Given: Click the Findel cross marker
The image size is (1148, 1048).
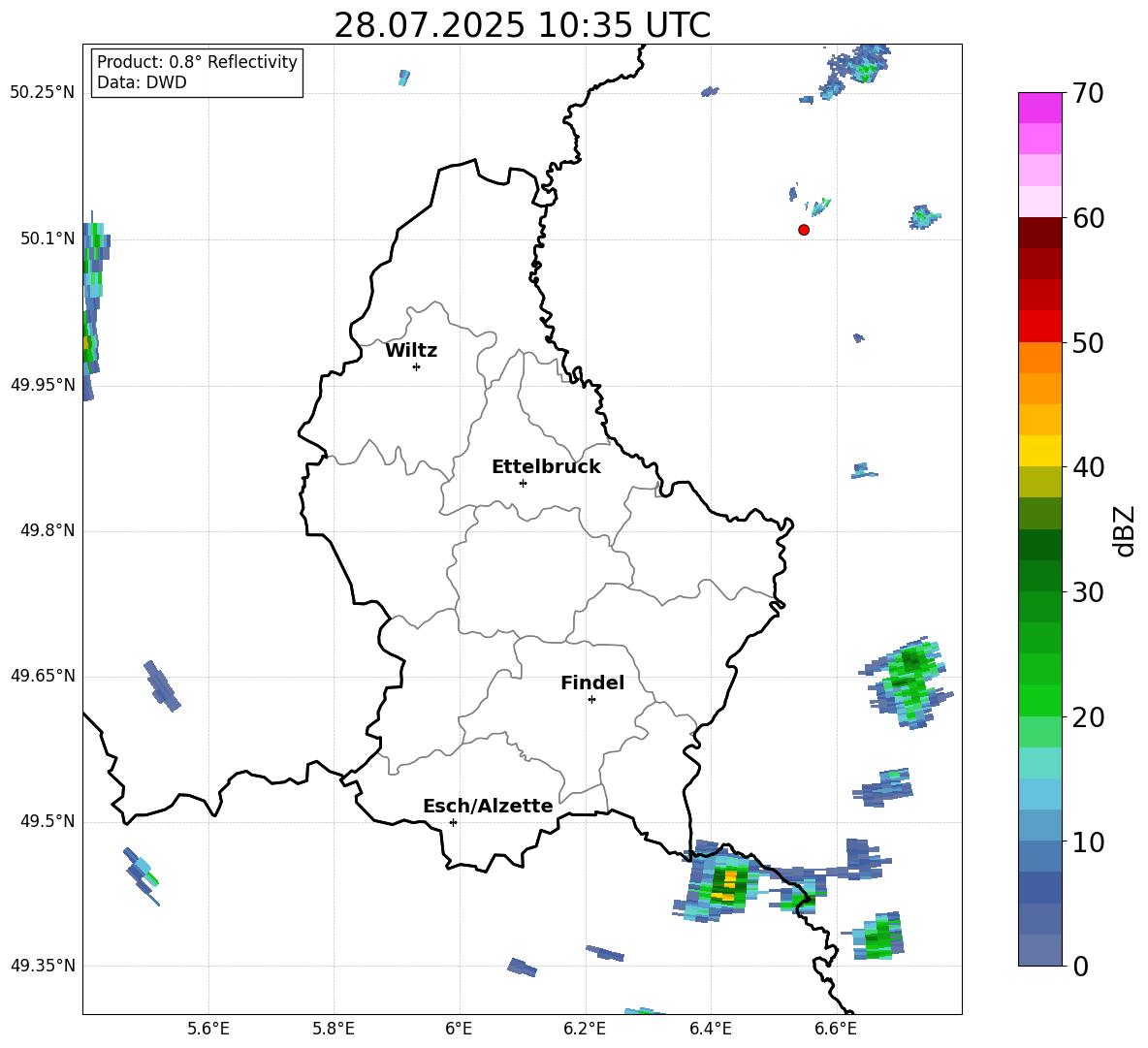Looking at the screenshot, I should pyautogui.click(x=591, y=700).
